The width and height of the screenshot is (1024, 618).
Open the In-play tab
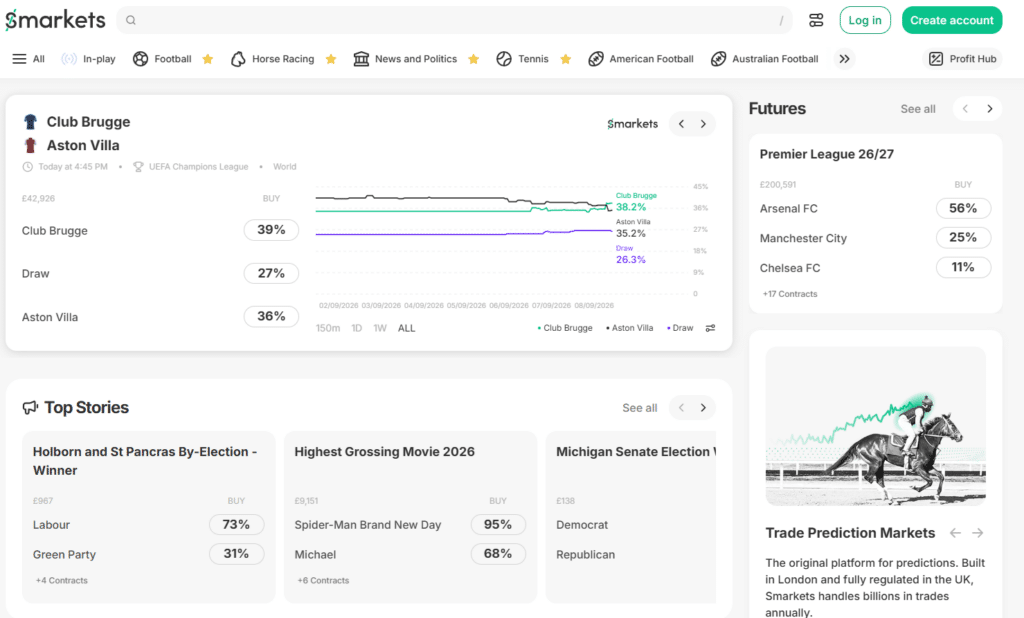pyautogui.click(x=88, y=59)
